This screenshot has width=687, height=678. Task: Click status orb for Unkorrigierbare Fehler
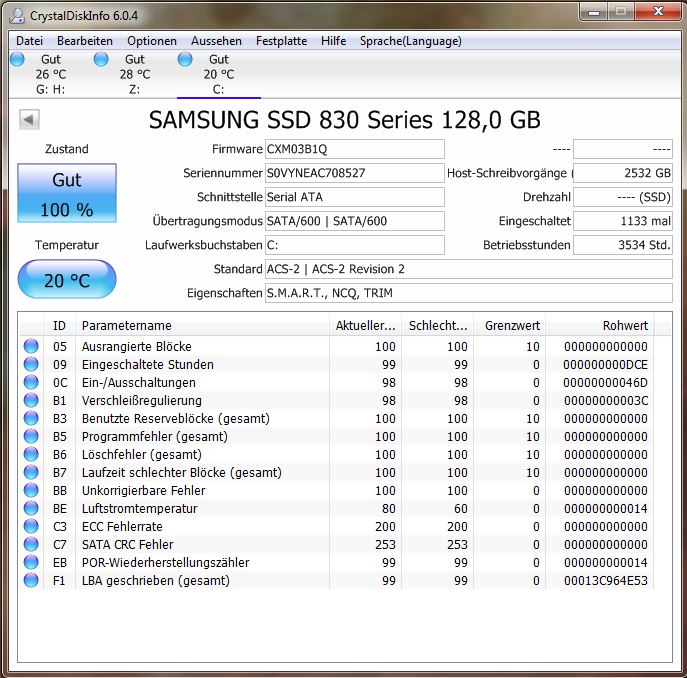[31, 490]
